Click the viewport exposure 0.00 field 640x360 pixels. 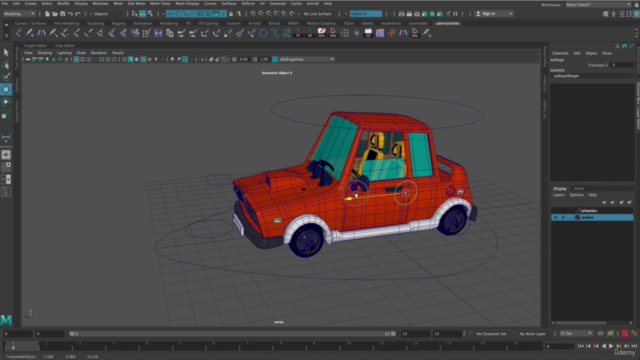click(244, 60)
